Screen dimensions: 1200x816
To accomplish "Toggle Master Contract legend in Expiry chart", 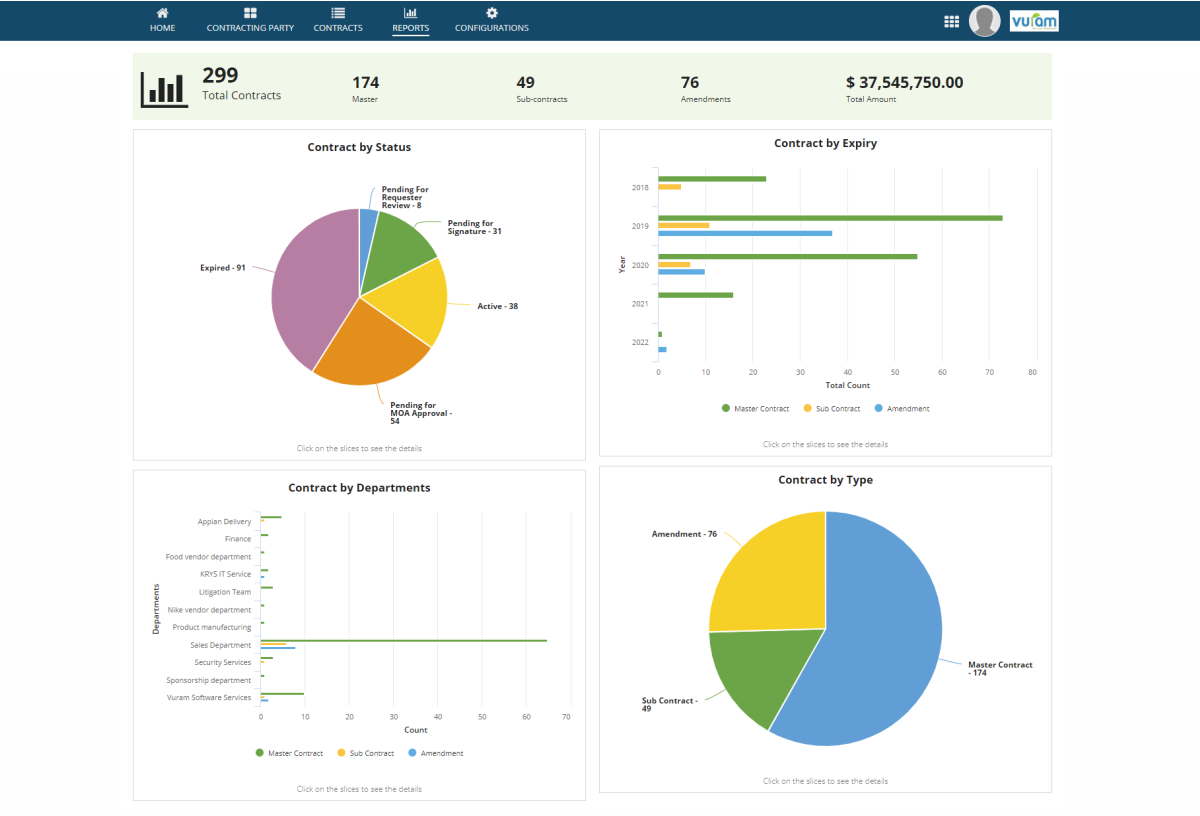I will [755, 409].
